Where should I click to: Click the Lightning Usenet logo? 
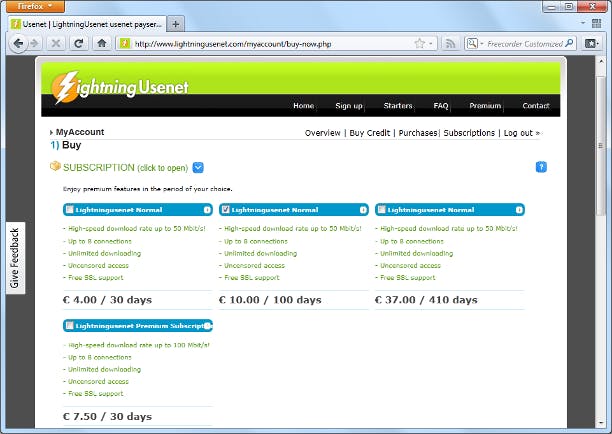pyautogui.click(x=120, y=87)
